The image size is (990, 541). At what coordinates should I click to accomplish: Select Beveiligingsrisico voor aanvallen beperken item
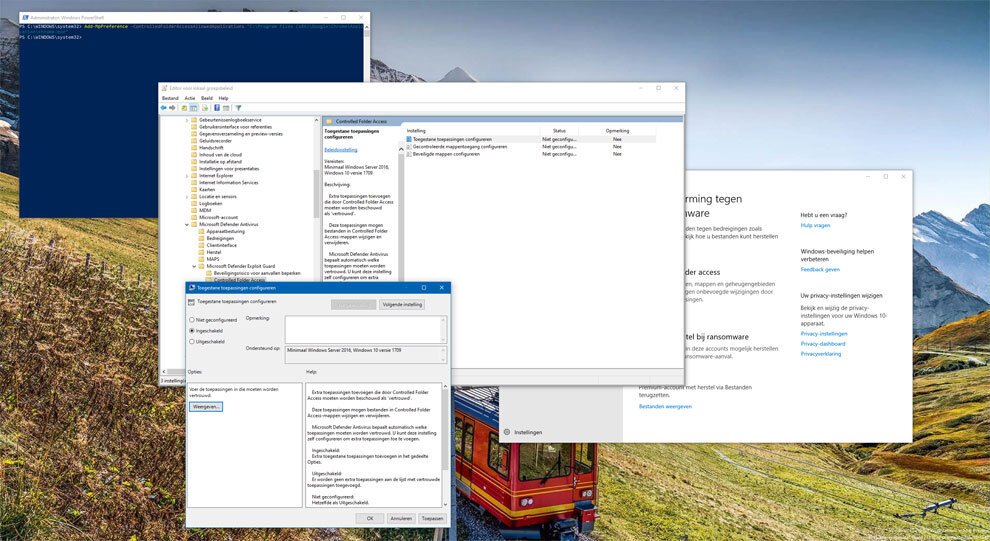257,273
